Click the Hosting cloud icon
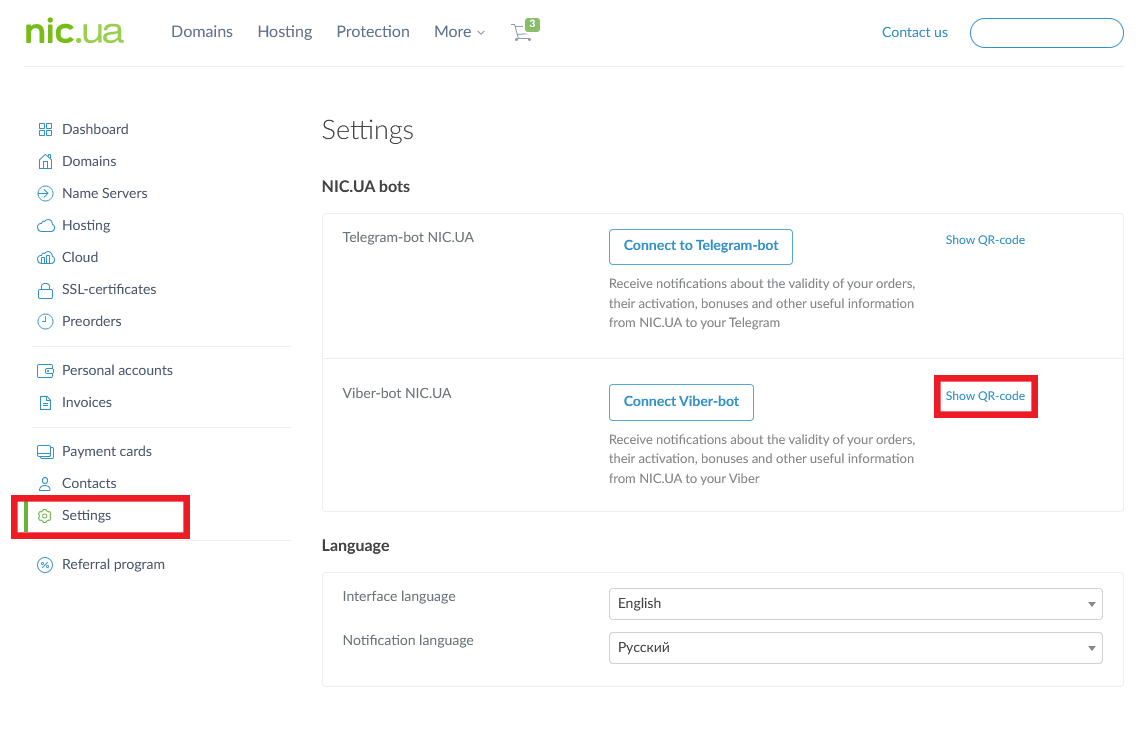 [45, 225]
